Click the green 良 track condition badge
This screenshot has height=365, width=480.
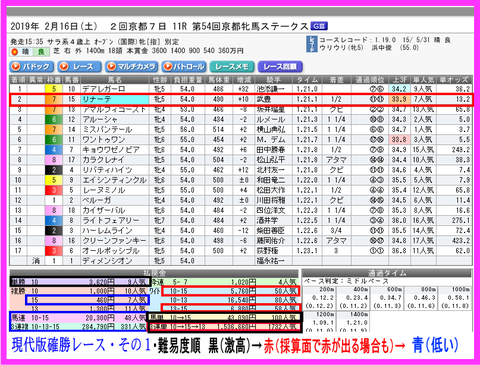41,52
